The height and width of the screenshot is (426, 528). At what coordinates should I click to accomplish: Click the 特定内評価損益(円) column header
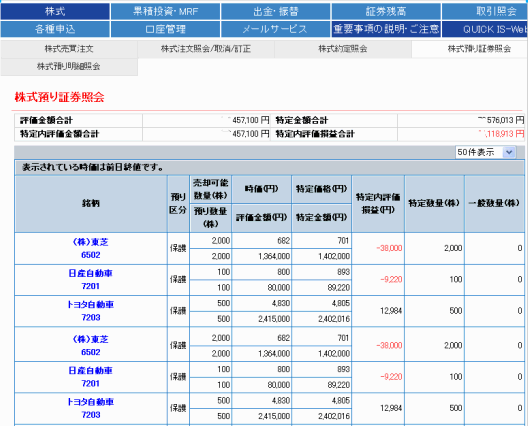tap(378, 204)
